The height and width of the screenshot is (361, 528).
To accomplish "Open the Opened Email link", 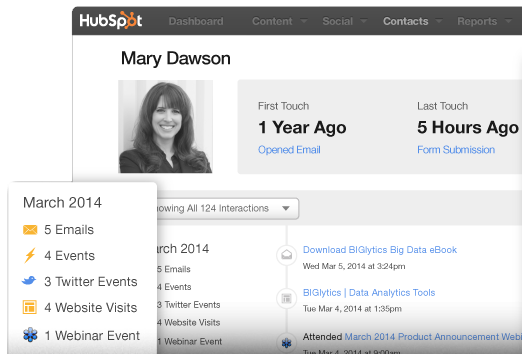I will [289, 150].
